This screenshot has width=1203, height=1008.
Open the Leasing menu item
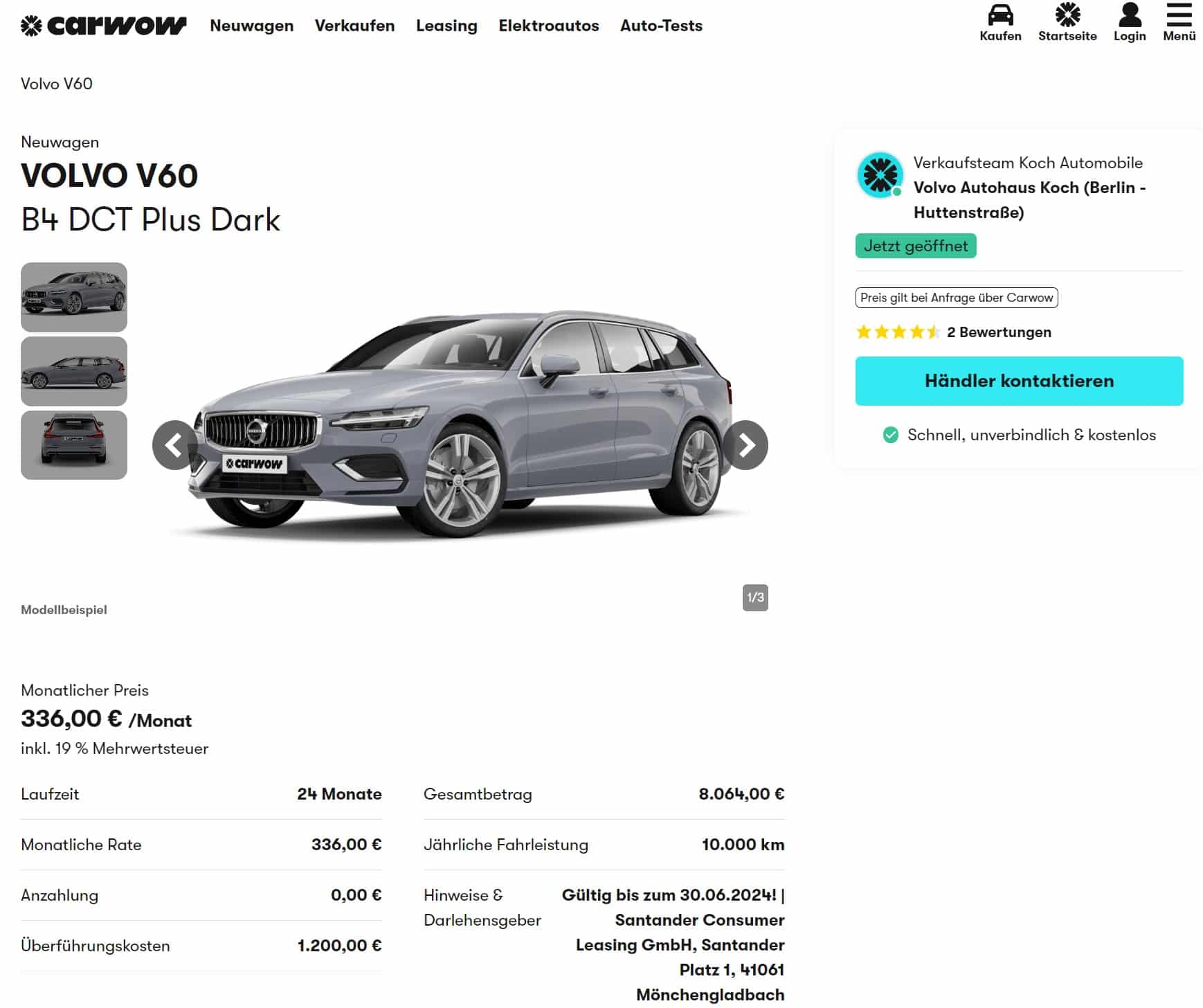[x=446, y=26]
